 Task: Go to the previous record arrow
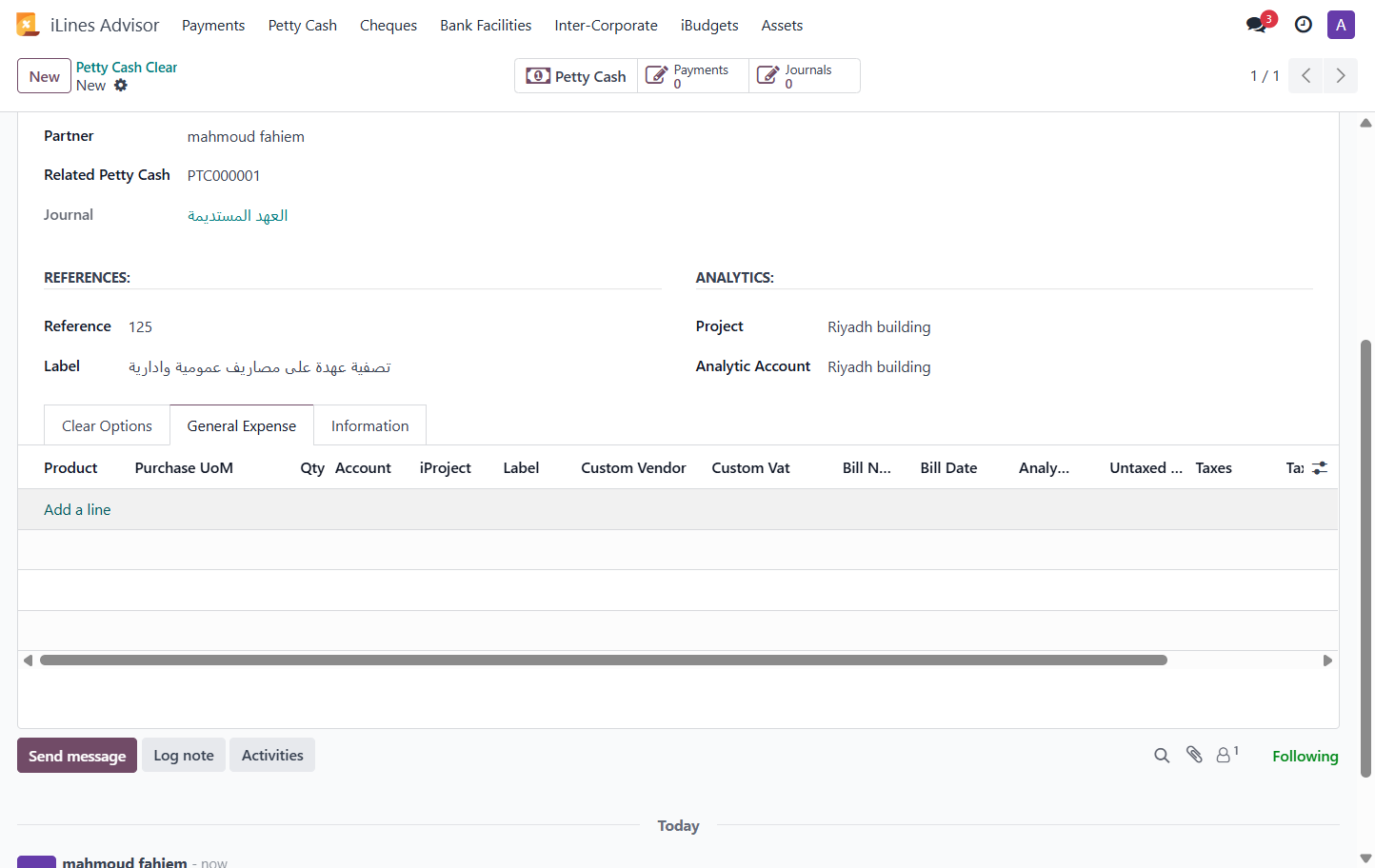pos(1306,76)
